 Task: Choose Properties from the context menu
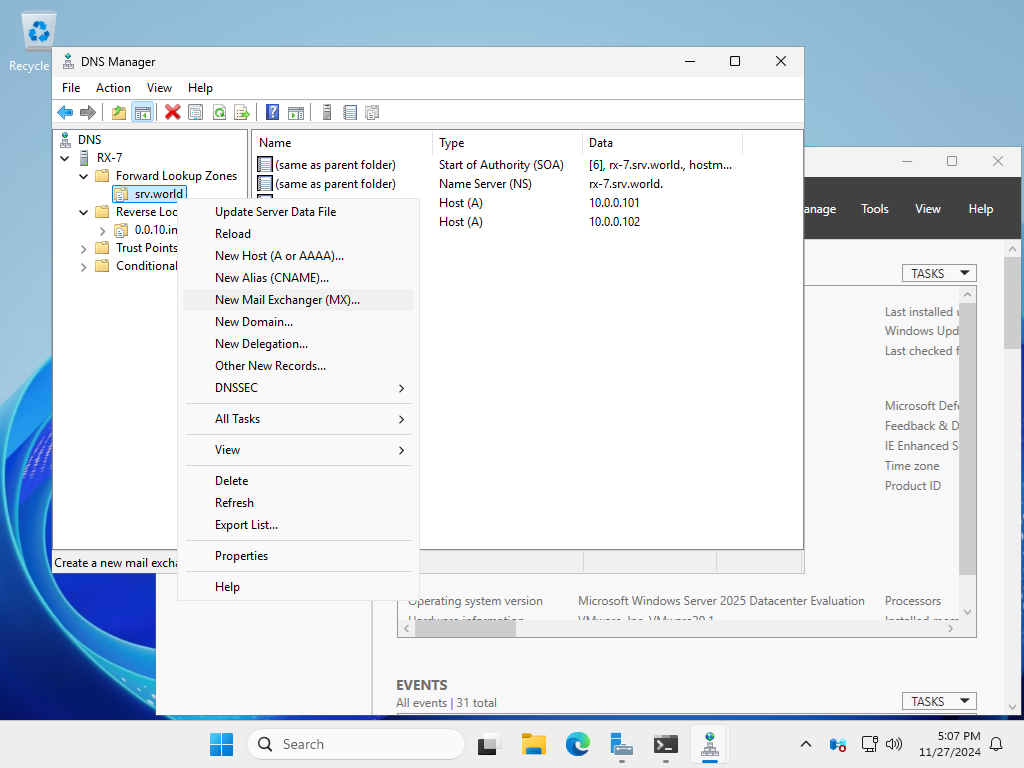point(298,556)
